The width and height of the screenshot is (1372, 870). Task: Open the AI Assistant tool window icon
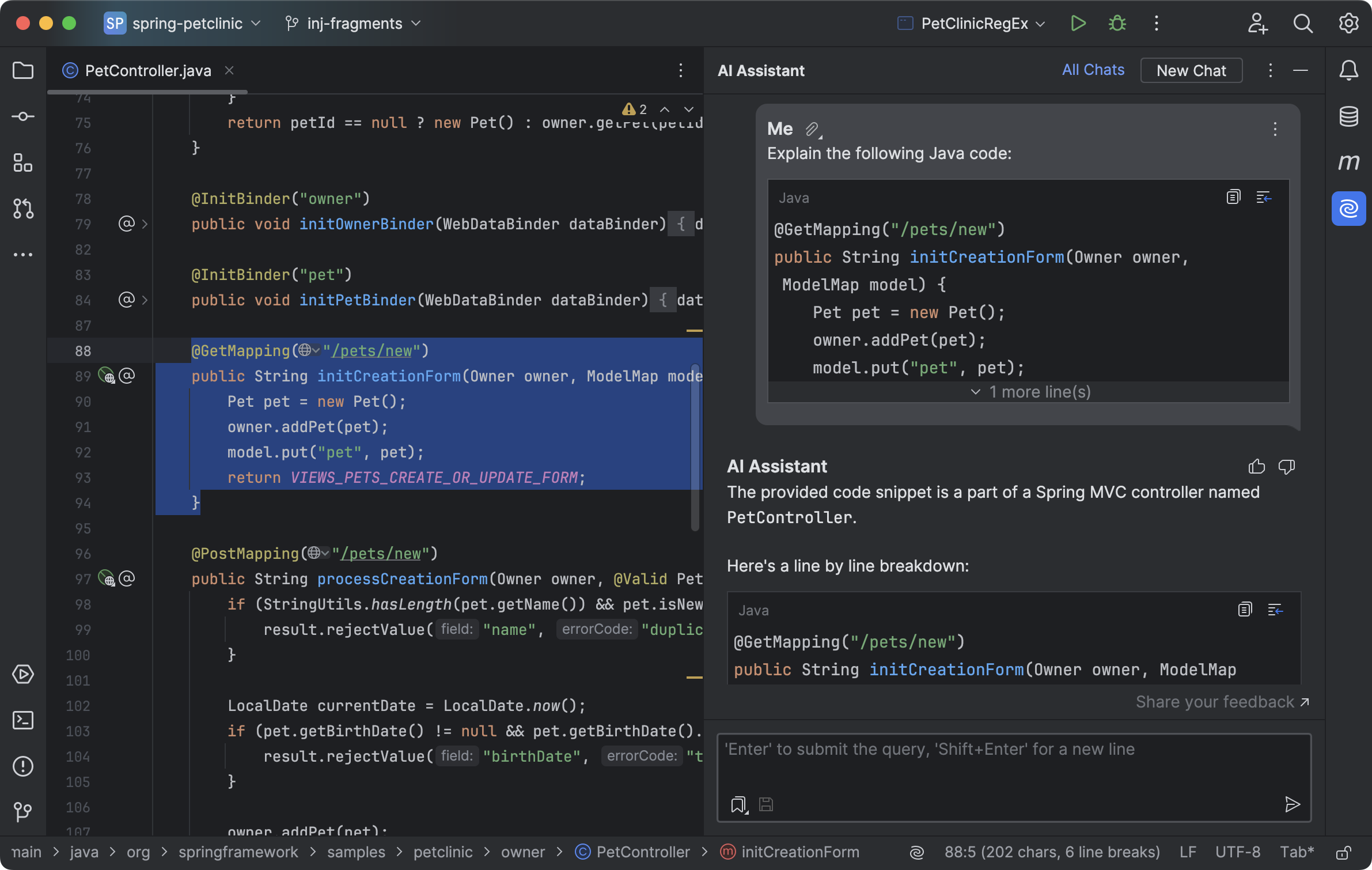1348,209
